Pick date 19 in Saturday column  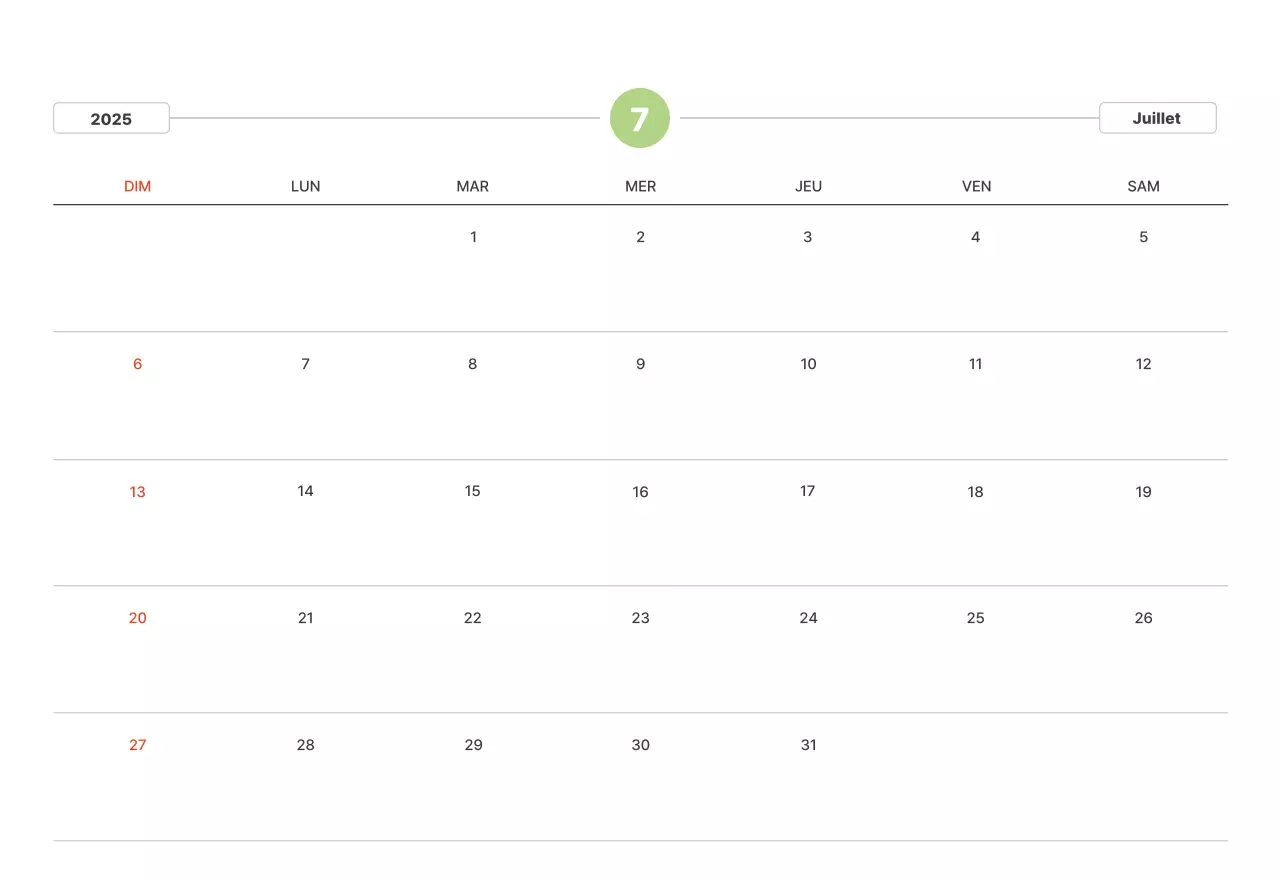(1143, 491)
